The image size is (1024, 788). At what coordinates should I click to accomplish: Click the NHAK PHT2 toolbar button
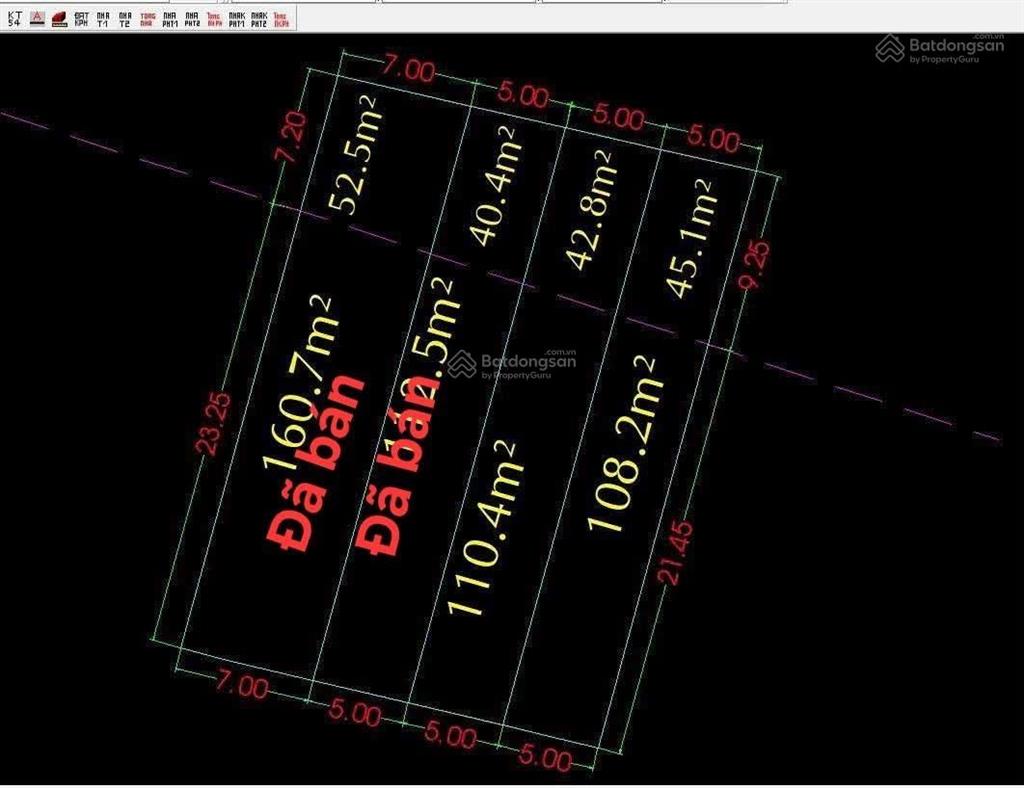click(259, 18)
